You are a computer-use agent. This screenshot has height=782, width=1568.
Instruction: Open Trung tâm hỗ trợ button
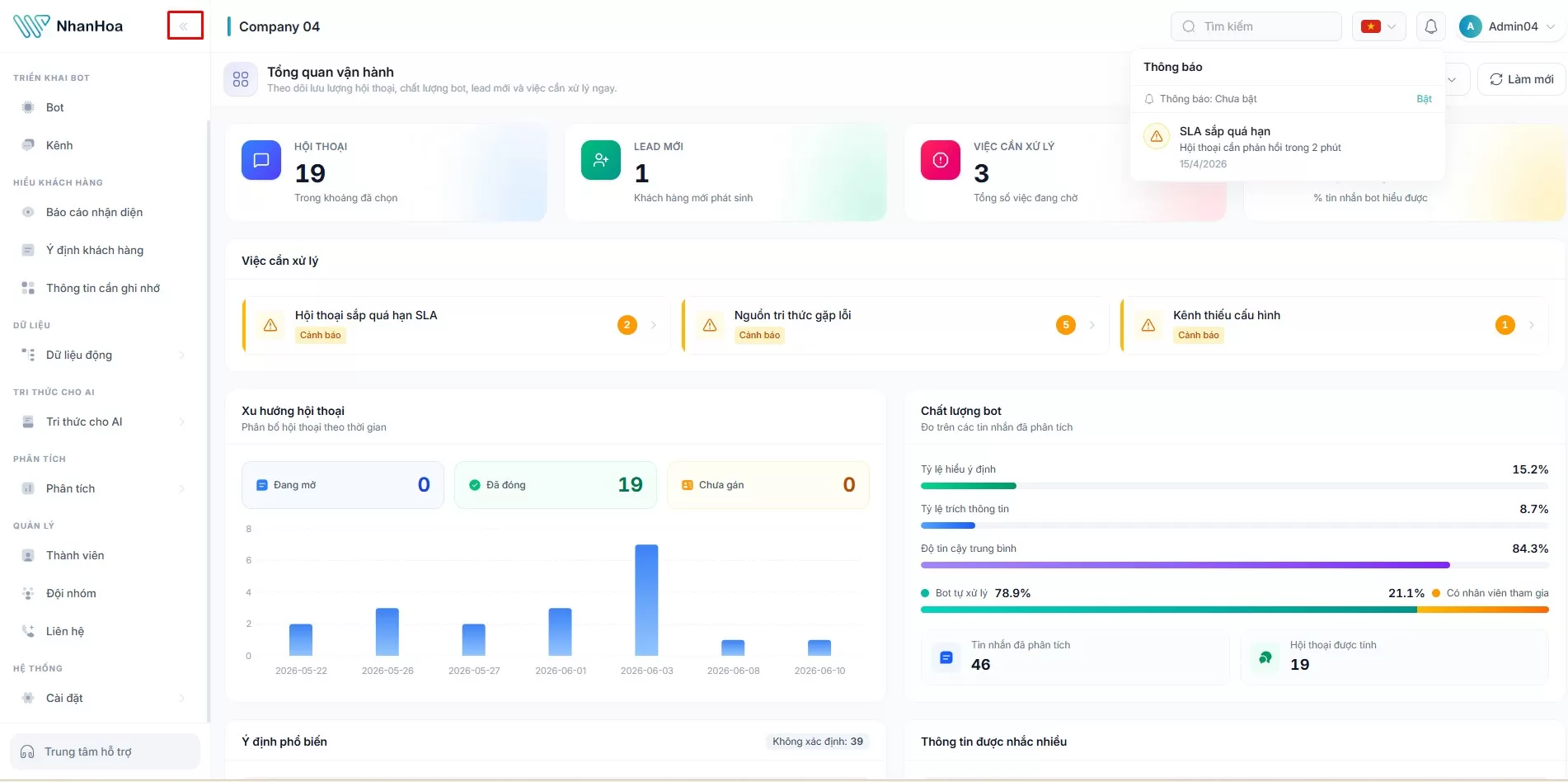tap(105, 751)
